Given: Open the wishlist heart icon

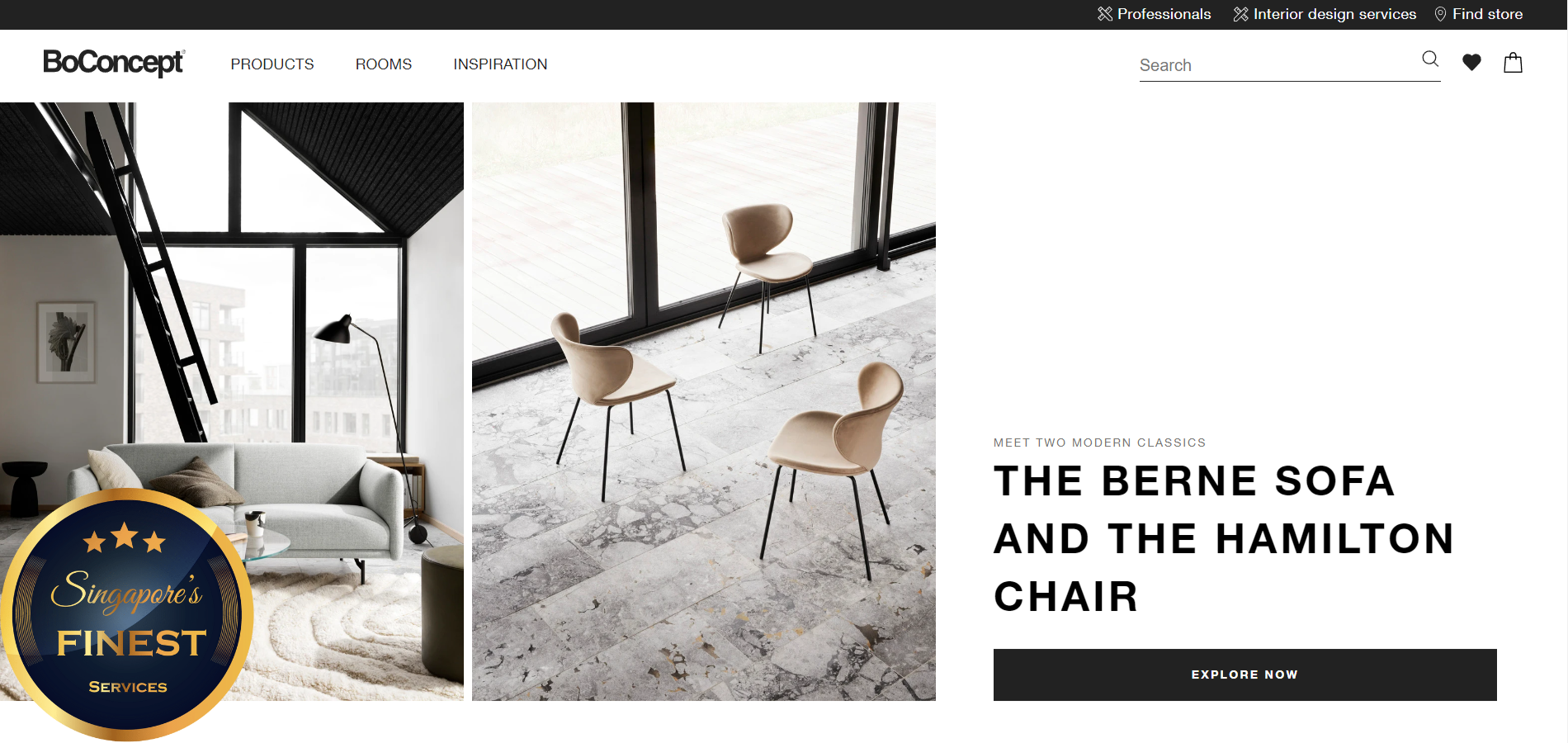Looking at the screenshot, I should [x=1471, y=63].
